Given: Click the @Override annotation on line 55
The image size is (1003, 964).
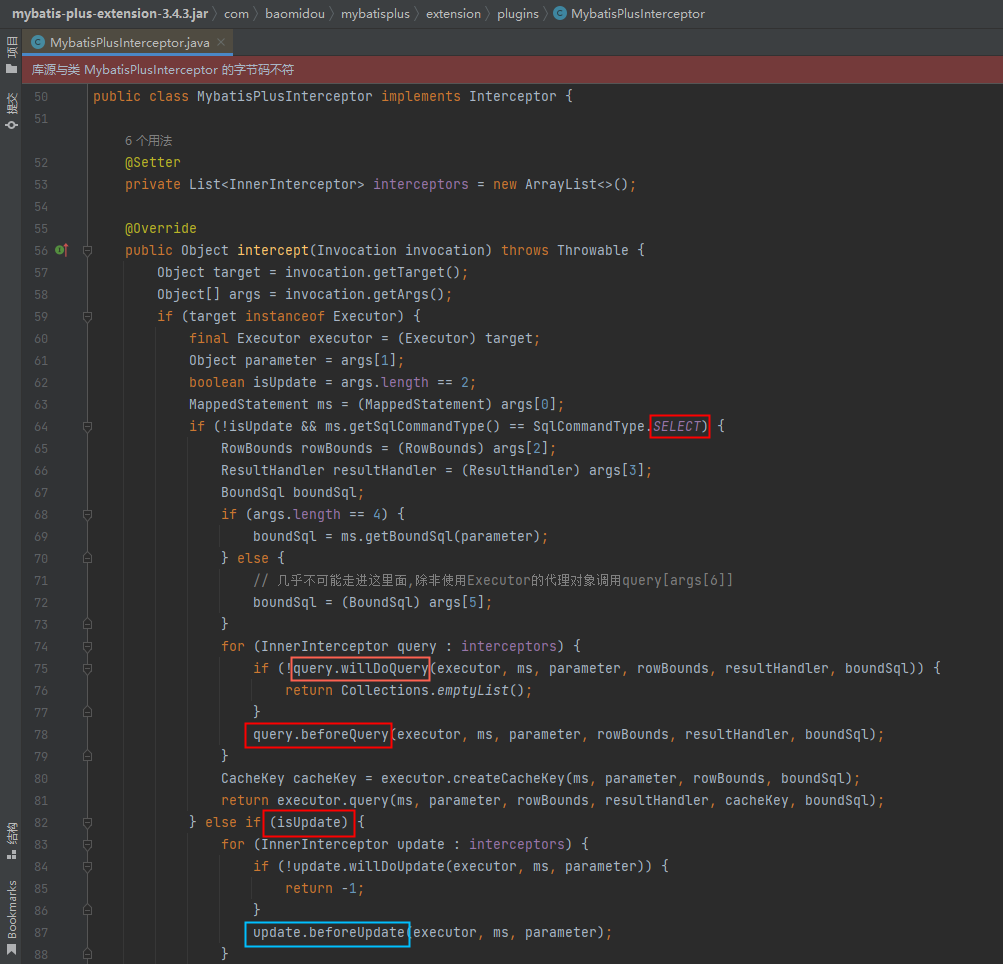Looking at the screenshot, I should pos(161,228).
